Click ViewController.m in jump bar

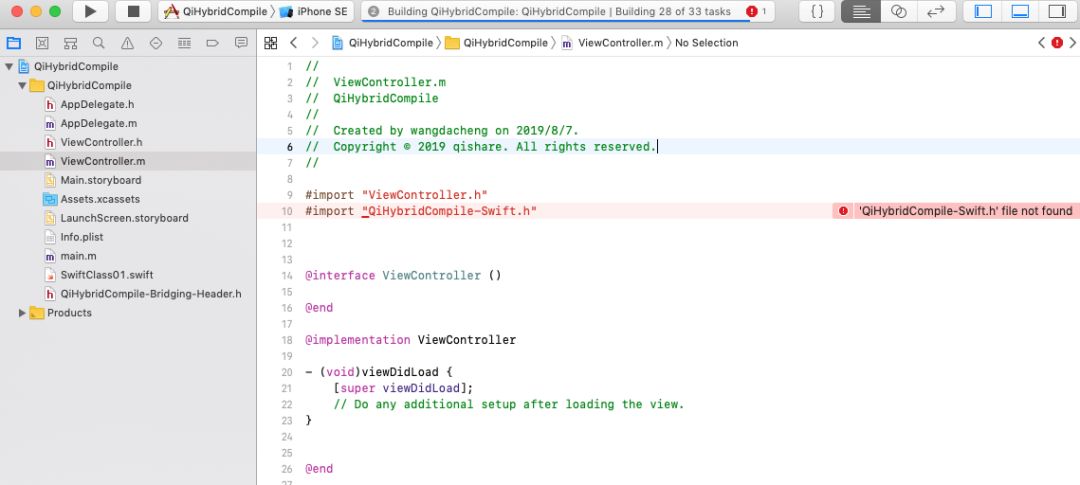coord(612,43)
